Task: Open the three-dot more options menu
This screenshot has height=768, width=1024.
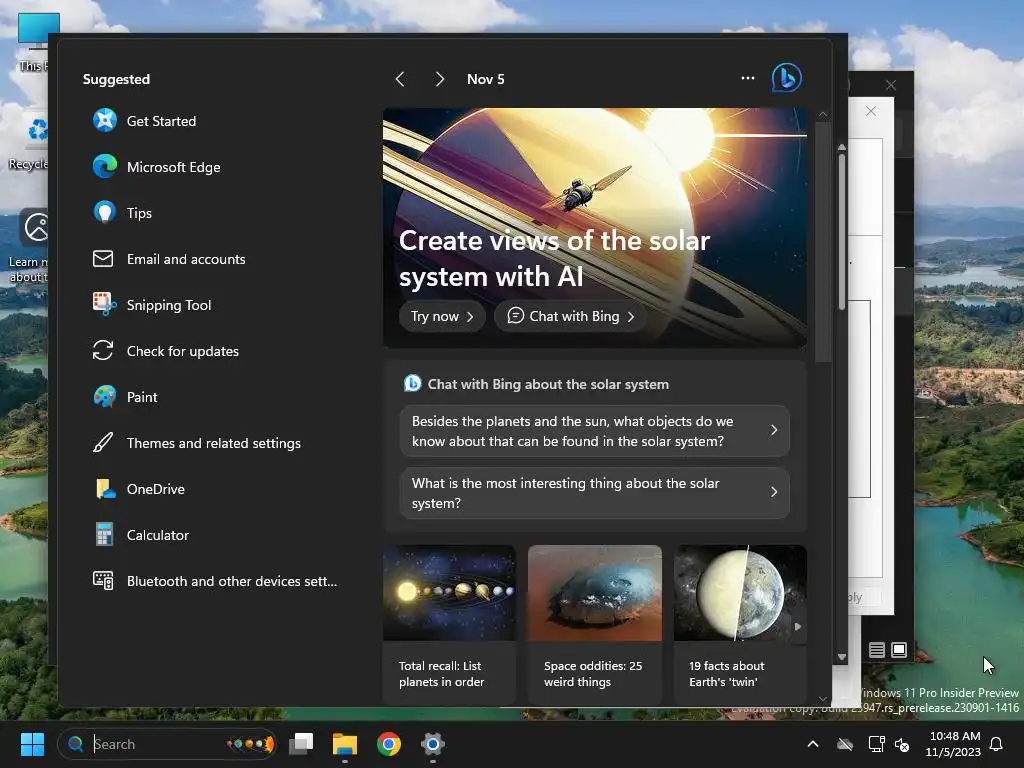Action: (x=748, y=78)
